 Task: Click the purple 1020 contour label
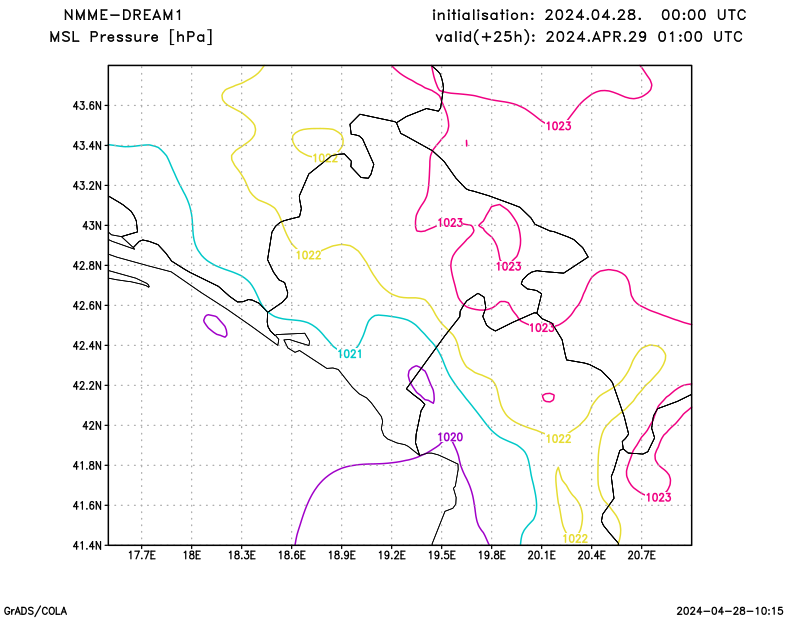click(451, 437)
